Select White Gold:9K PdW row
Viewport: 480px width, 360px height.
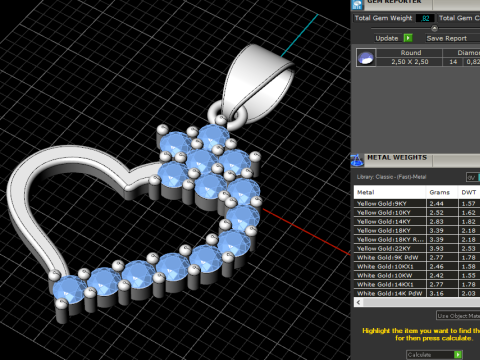point(417,258)
